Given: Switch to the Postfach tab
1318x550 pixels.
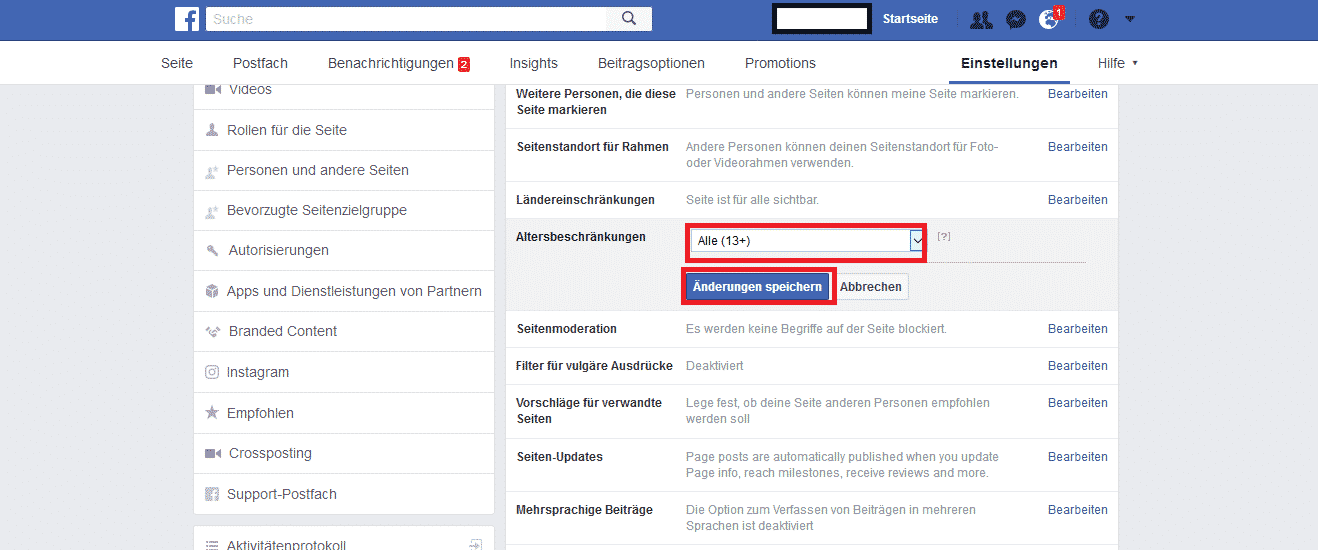Looking at the screenshot, I should 260,63.
